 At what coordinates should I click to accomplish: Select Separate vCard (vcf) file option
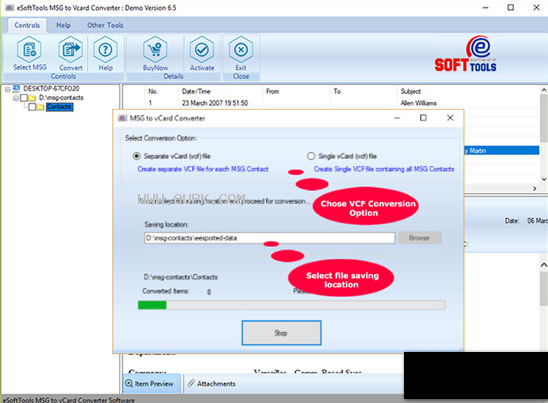137,156
